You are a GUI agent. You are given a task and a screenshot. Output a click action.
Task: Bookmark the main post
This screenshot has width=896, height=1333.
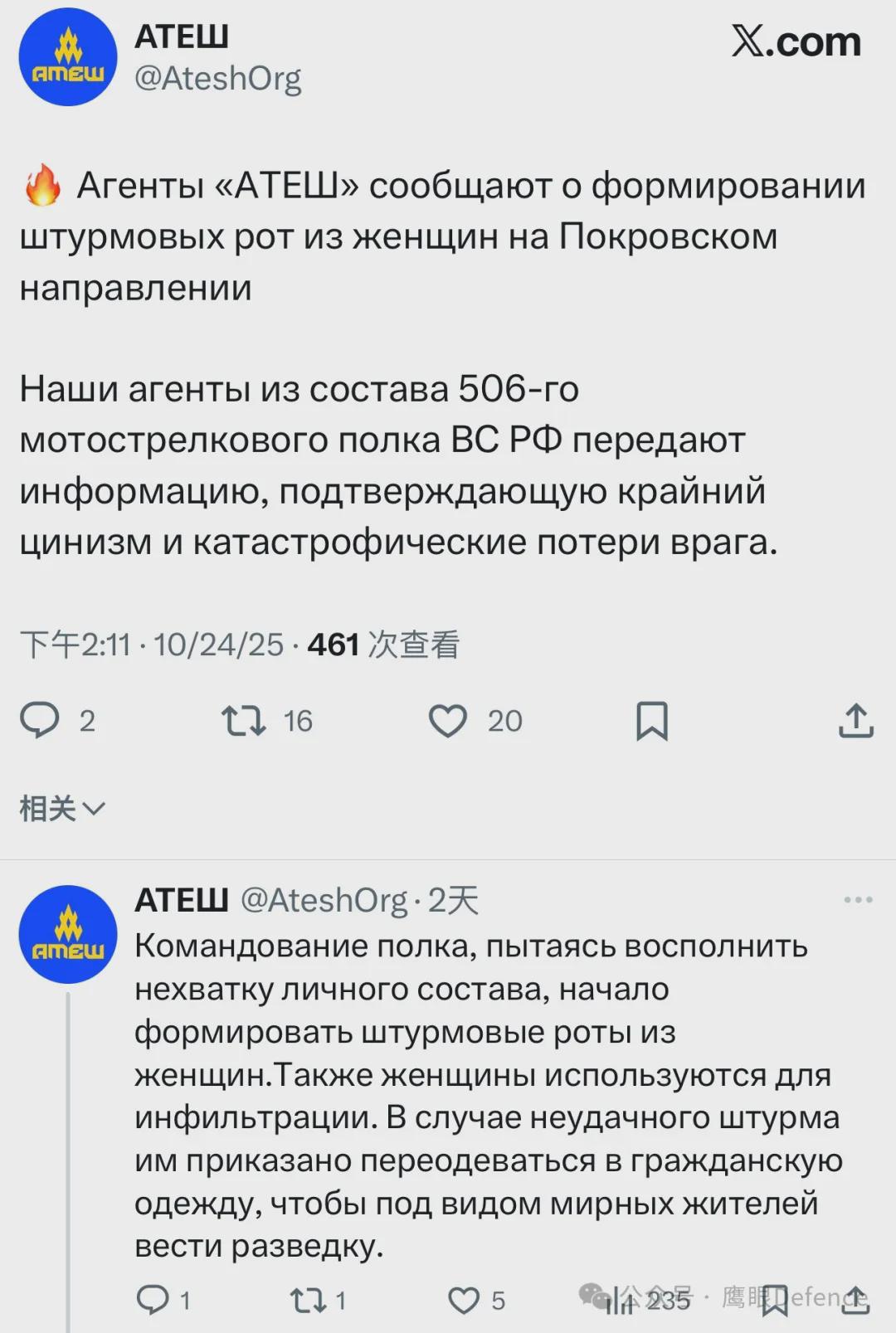point(651,720)
